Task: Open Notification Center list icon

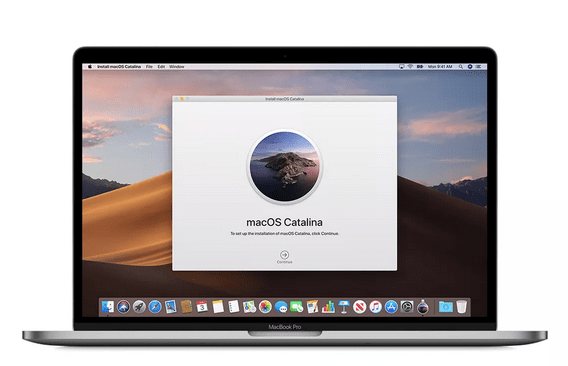Action: pos(478,67)
